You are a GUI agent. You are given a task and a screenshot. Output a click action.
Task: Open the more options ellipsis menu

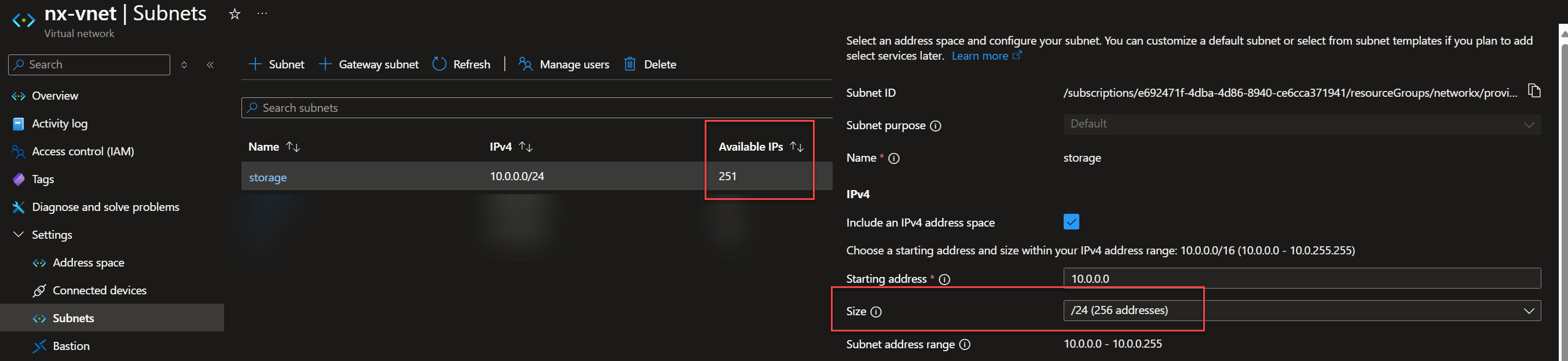click(x=262, y=13)
